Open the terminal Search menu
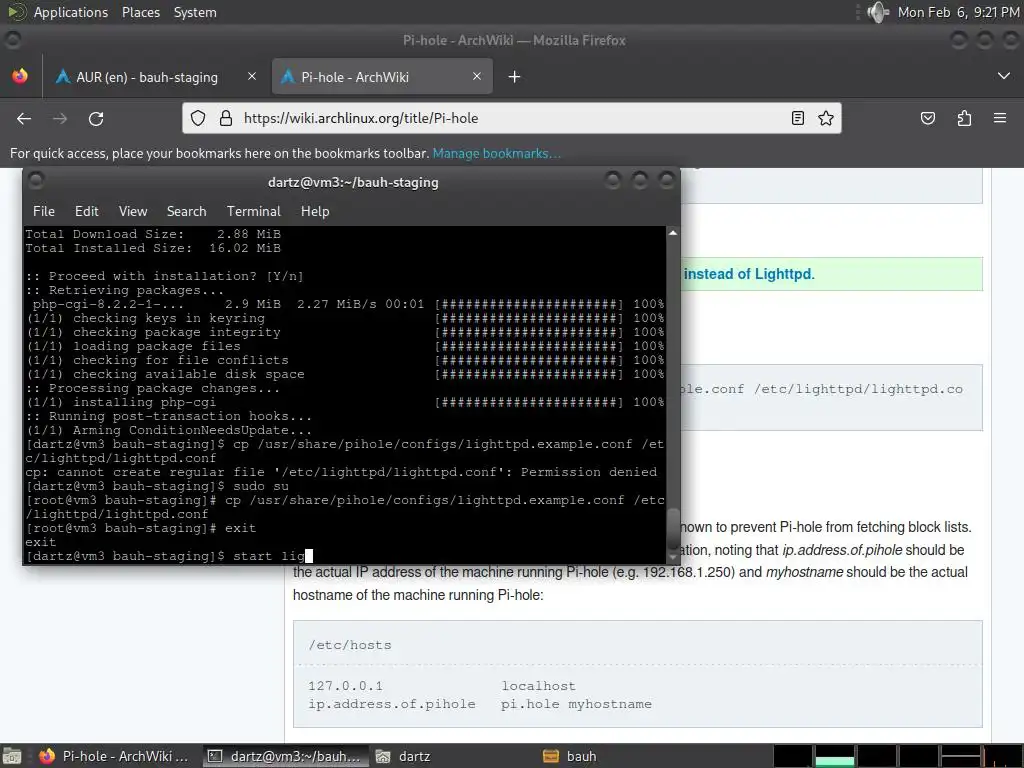1024x768 pixels. [x=187, y=212]
